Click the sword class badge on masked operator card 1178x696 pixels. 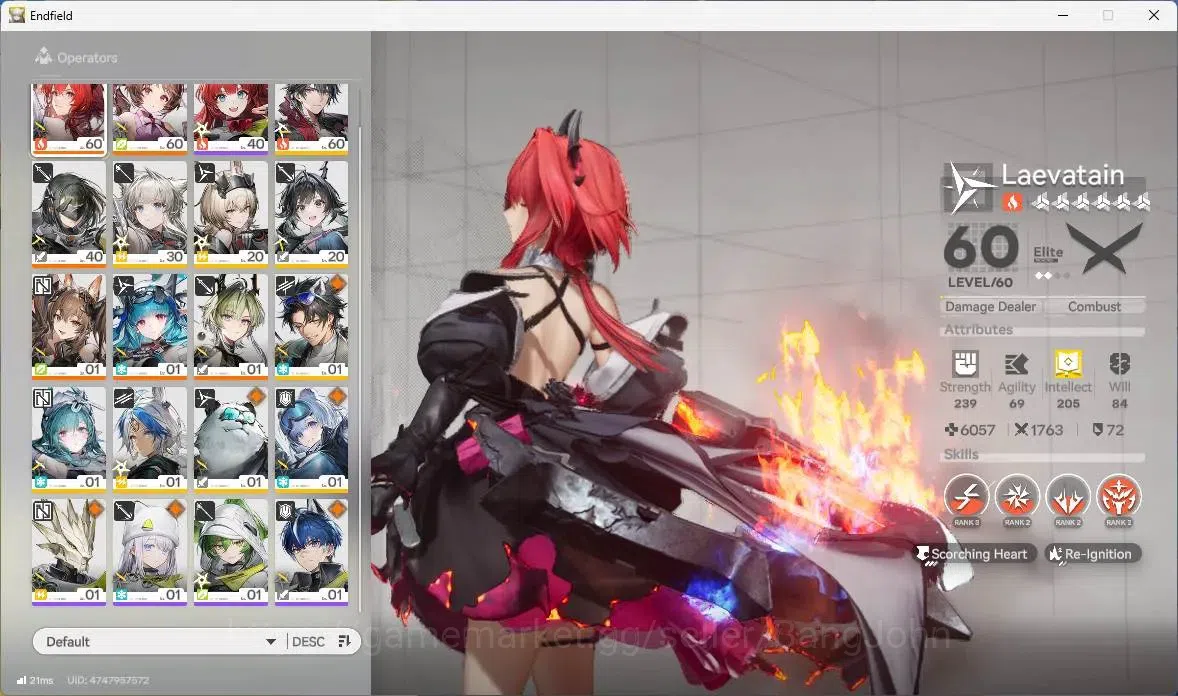(43, 174)
